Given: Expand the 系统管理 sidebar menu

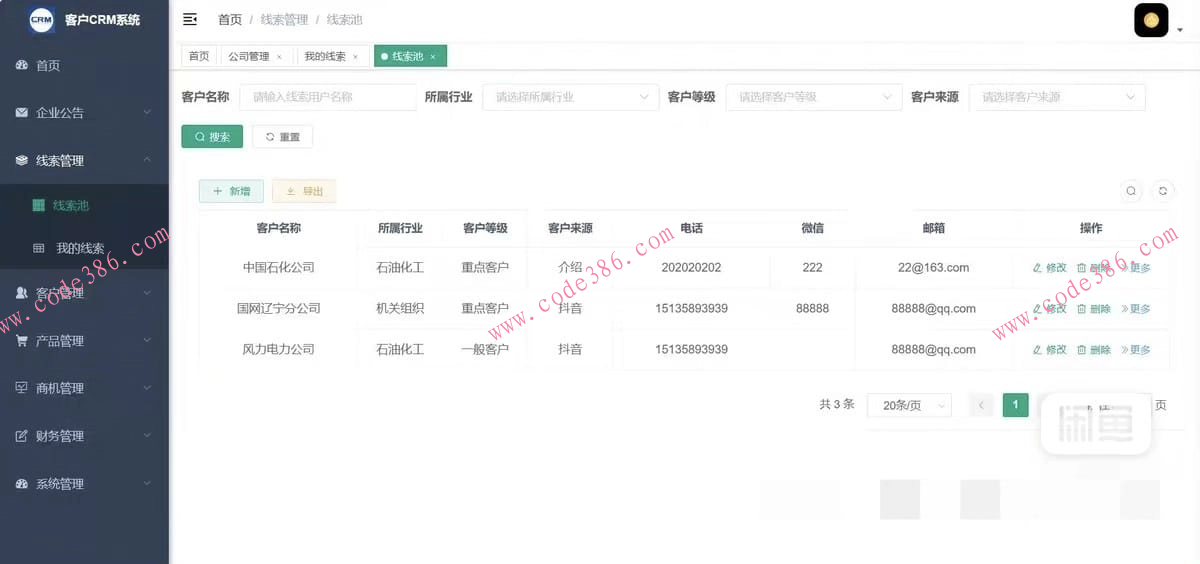Looking at the screenshot, I should [x=84, y=484].
